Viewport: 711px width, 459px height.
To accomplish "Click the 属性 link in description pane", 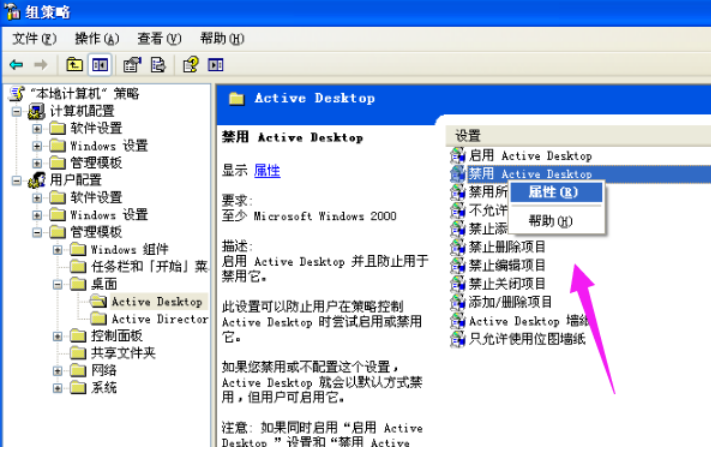I will pos(267,171).
